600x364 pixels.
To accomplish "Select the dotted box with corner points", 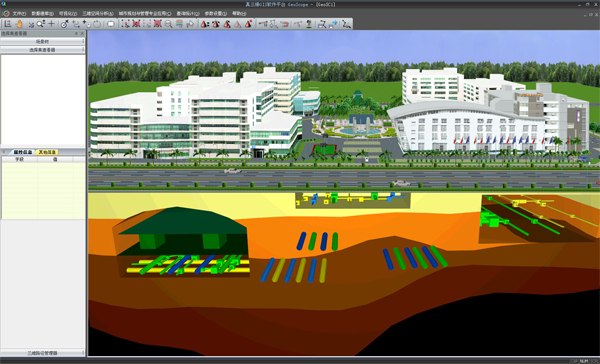I will [126, 24].
